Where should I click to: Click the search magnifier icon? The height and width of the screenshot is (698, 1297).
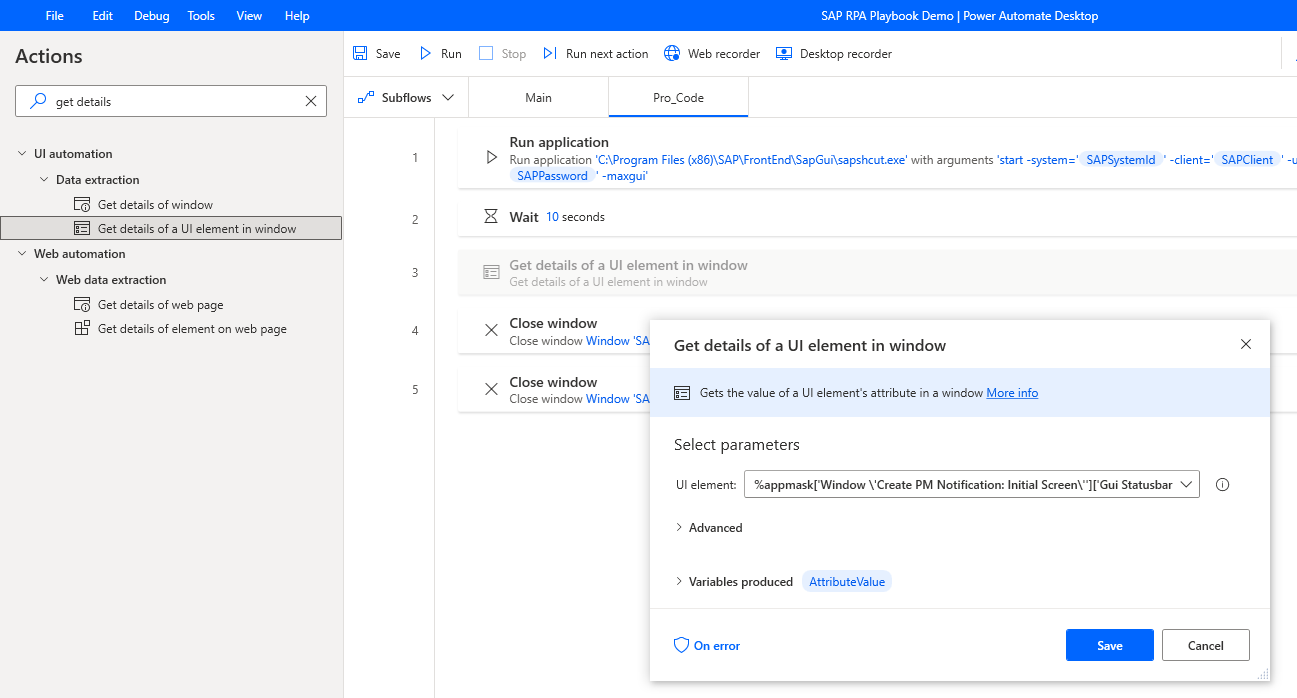[x=38, y=101]
